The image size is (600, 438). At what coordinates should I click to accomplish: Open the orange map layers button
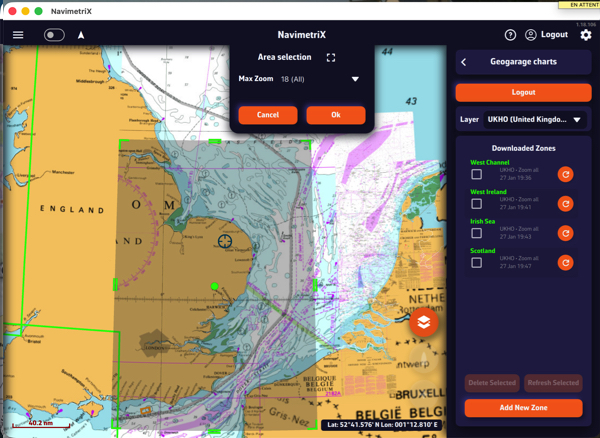coord(424,322)
